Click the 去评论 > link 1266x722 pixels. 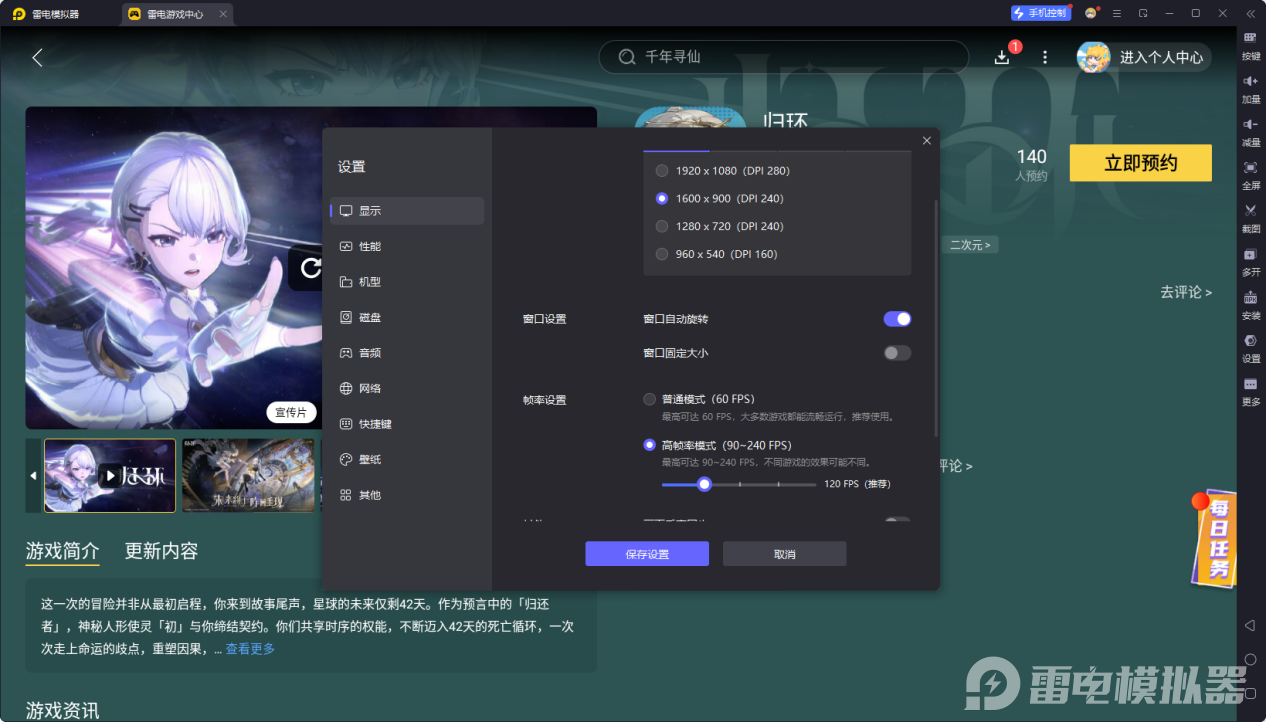pyautogui.click(x=1186, y=292)
